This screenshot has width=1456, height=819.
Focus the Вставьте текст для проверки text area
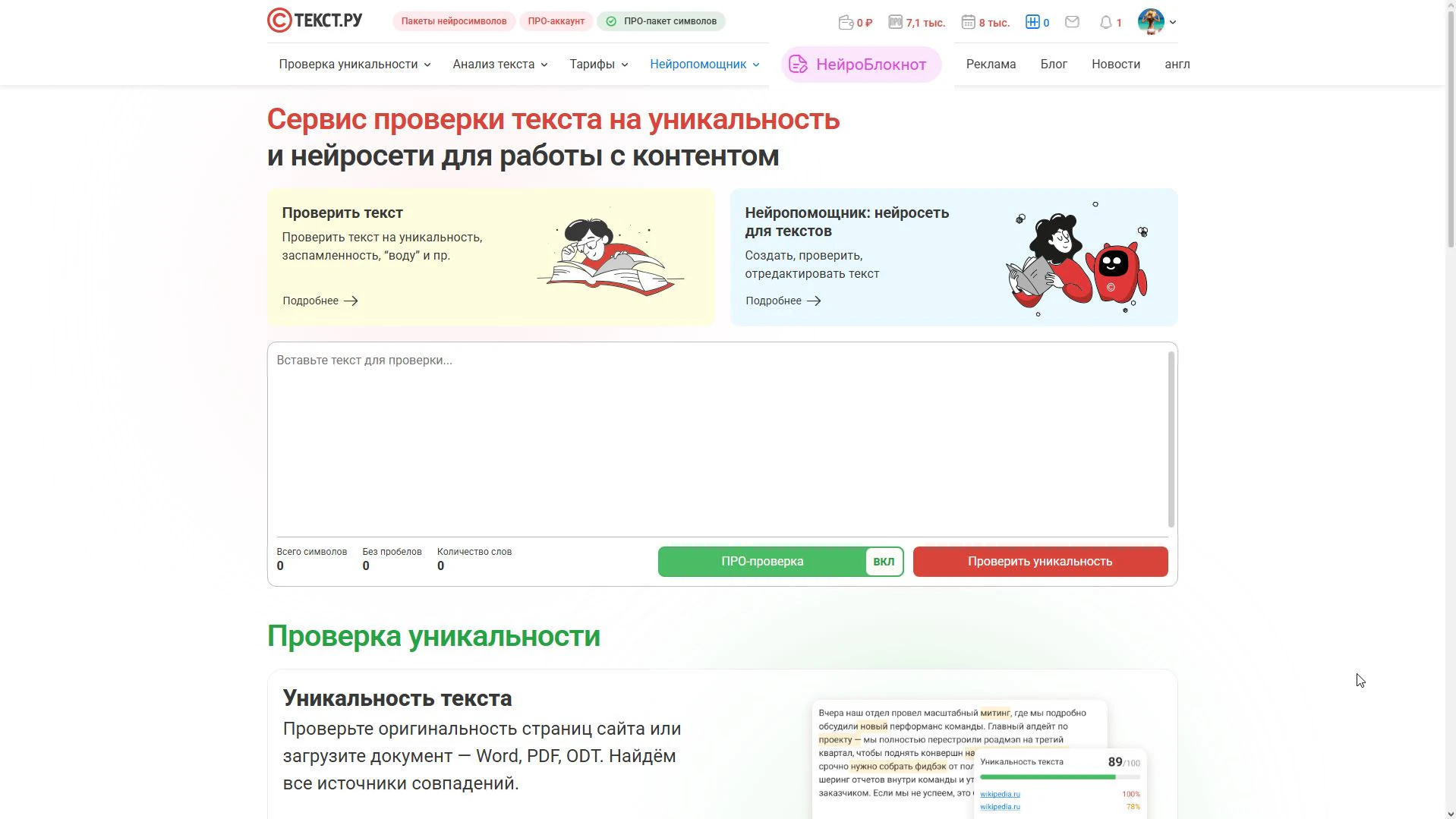point(717,439)
